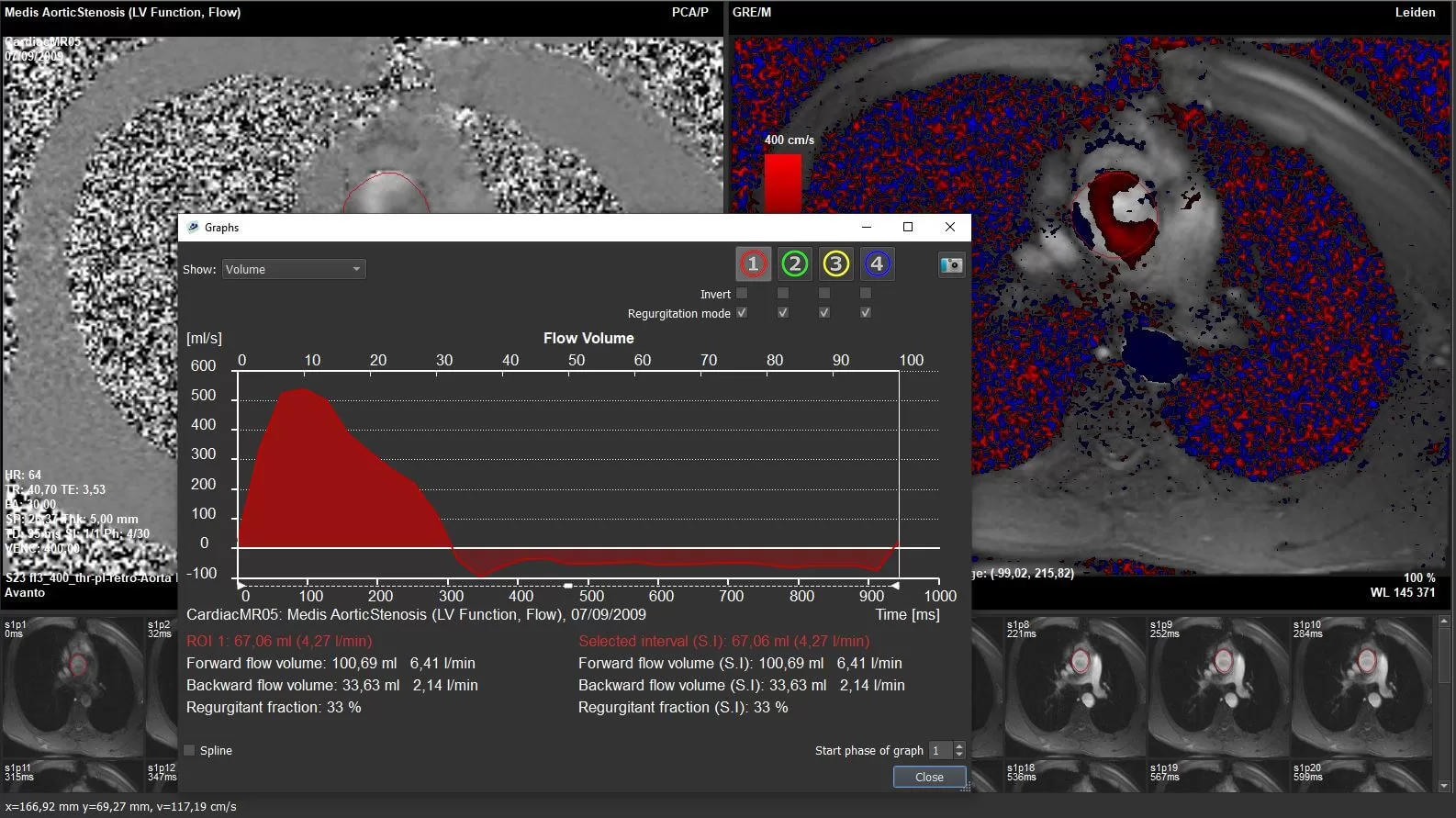The width and height of the screenshot is (1456, 818).
Task: Decrease Start phase of graph value
Action: (x=959, y=756)
